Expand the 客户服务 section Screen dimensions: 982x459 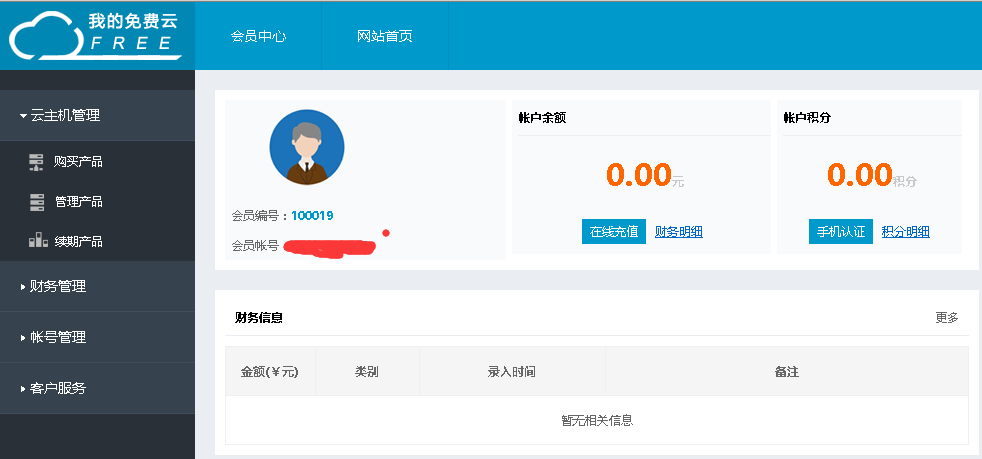97,388
